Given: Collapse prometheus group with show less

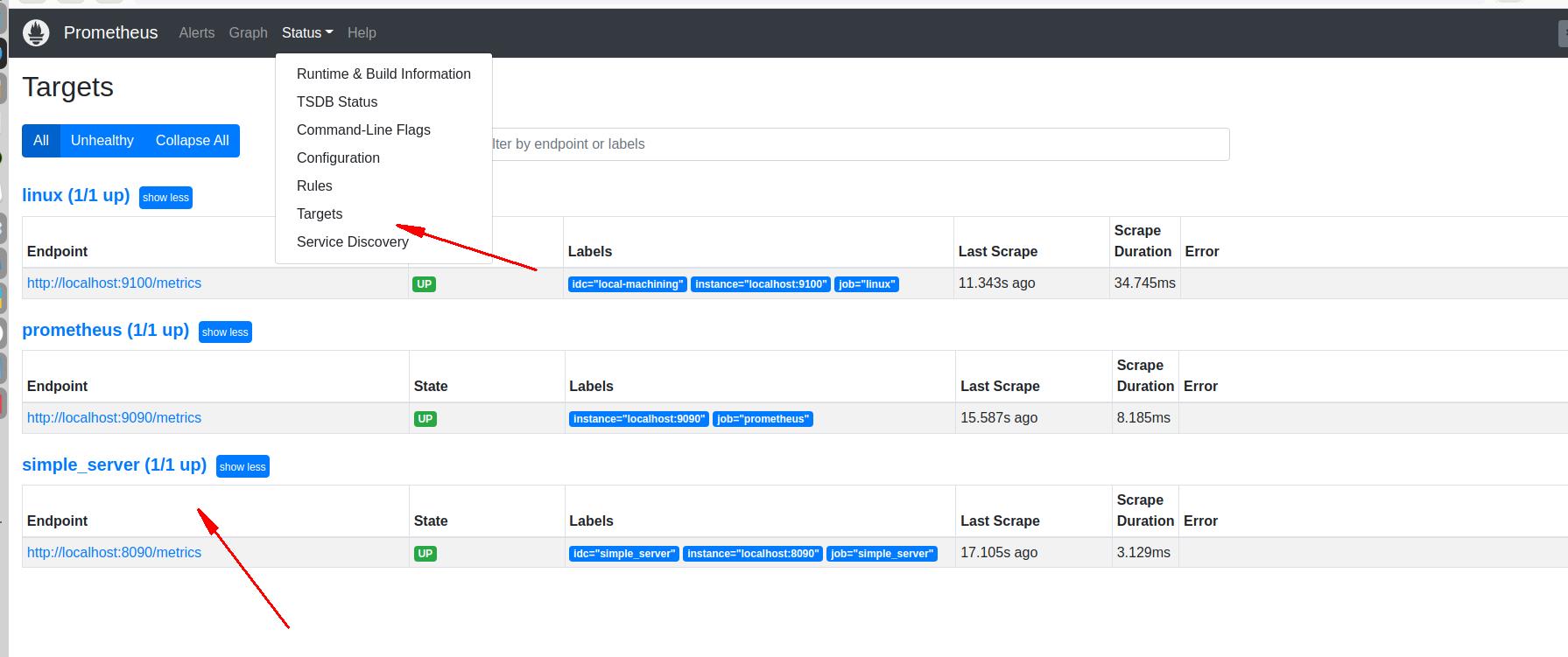Looking at the screenshot, I should click(225, 332).
